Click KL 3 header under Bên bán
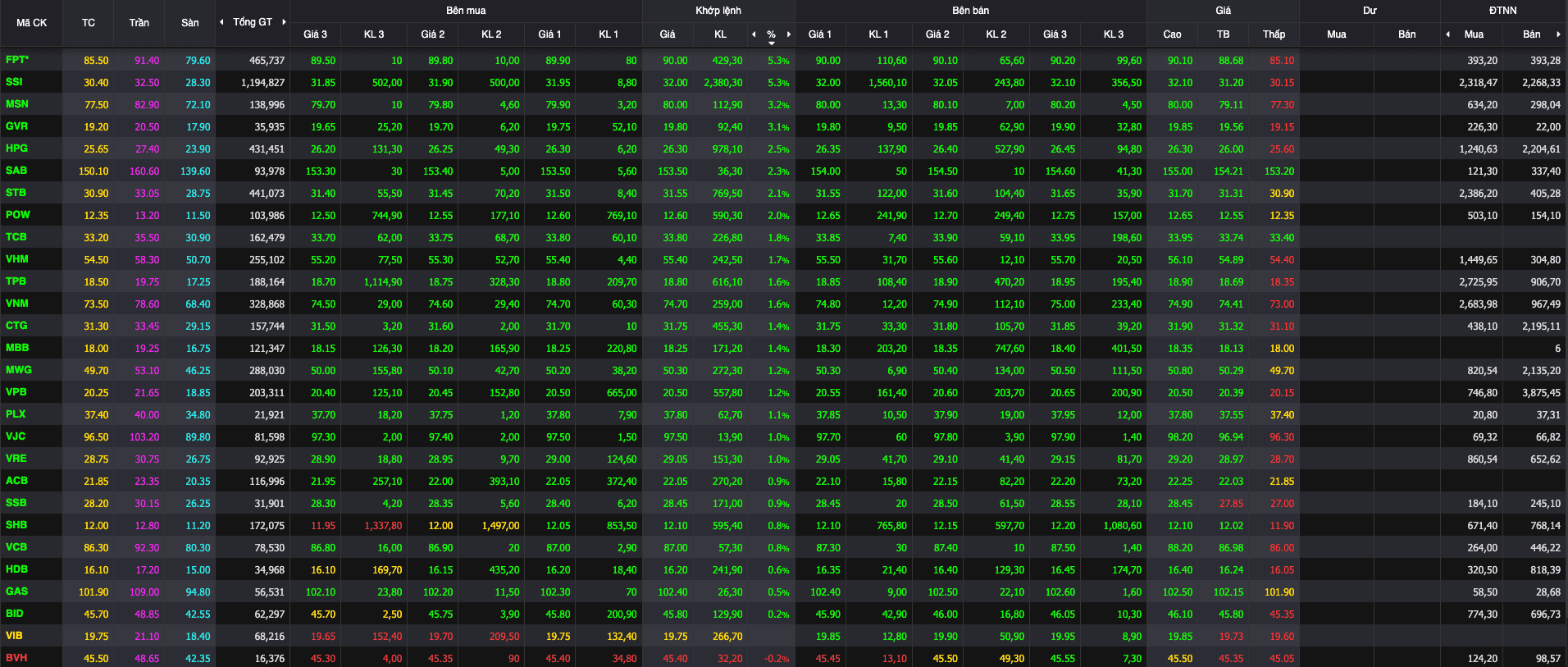The height and width of the screenshot is (667, 1568). pyautogui.click(x=1114, y=34)
